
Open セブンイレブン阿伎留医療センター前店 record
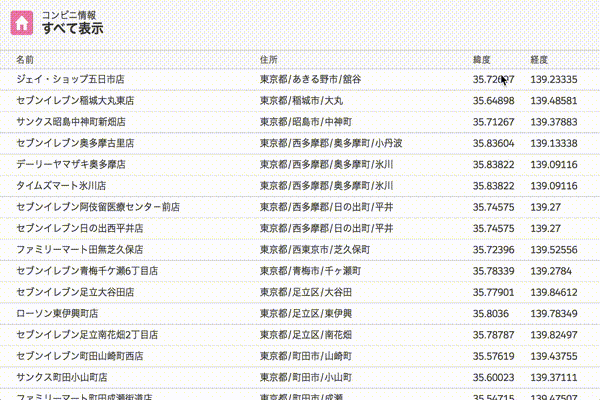click(x=98, y=207)
